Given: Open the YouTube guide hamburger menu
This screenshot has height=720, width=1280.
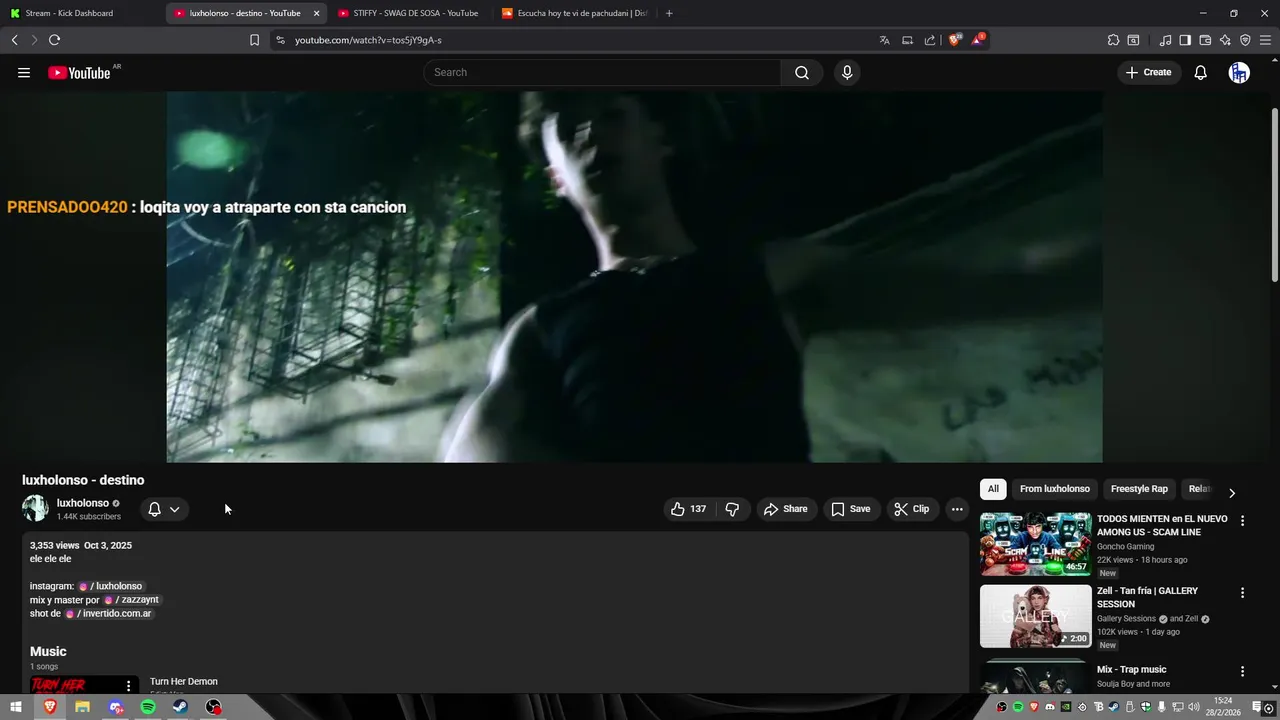Looking at the screenshot, I should pos(24,72).
